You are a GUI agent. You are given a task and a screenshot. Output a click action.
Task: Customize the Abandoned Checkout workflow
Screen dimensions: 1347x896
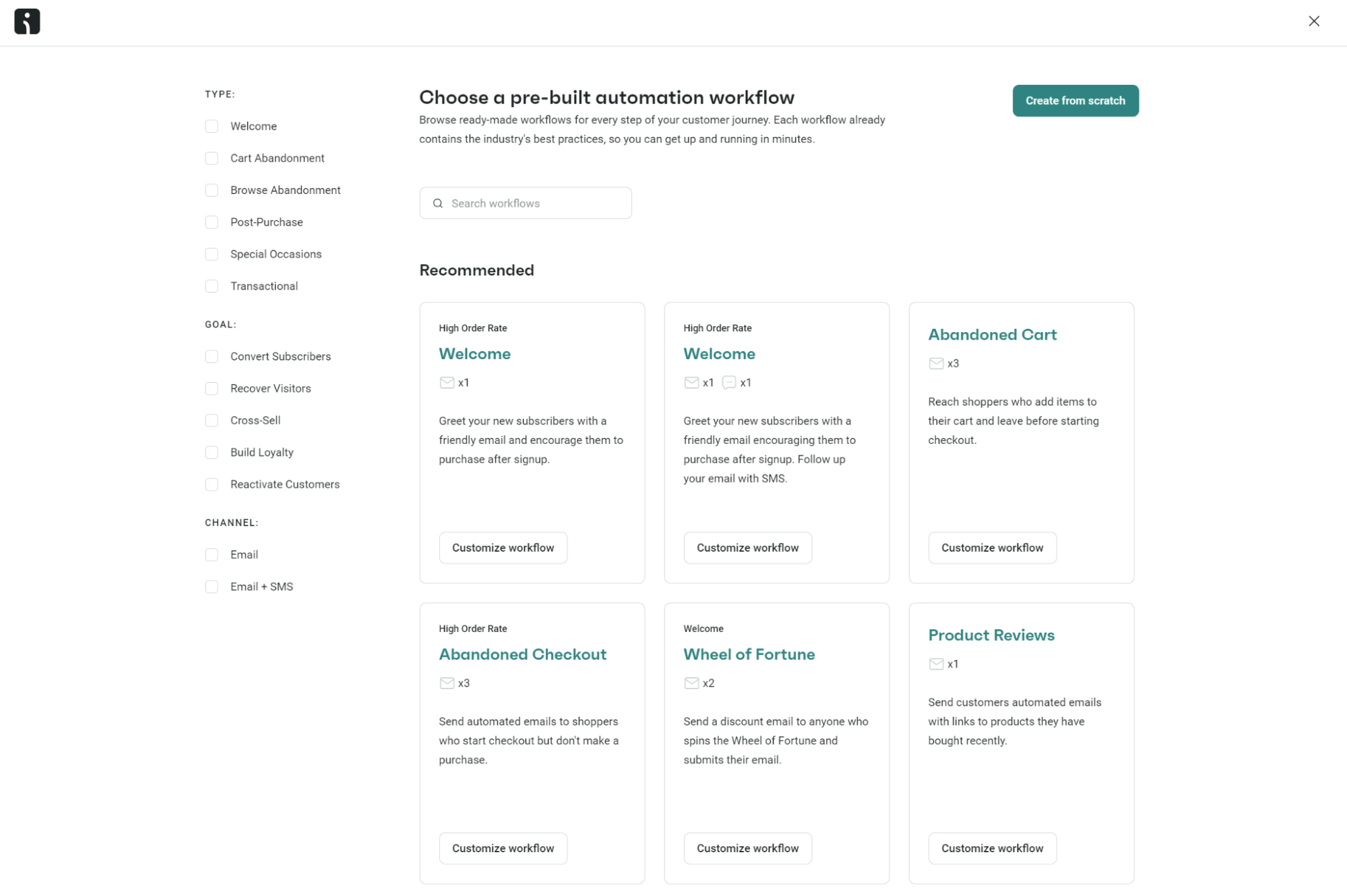point(503,848)
